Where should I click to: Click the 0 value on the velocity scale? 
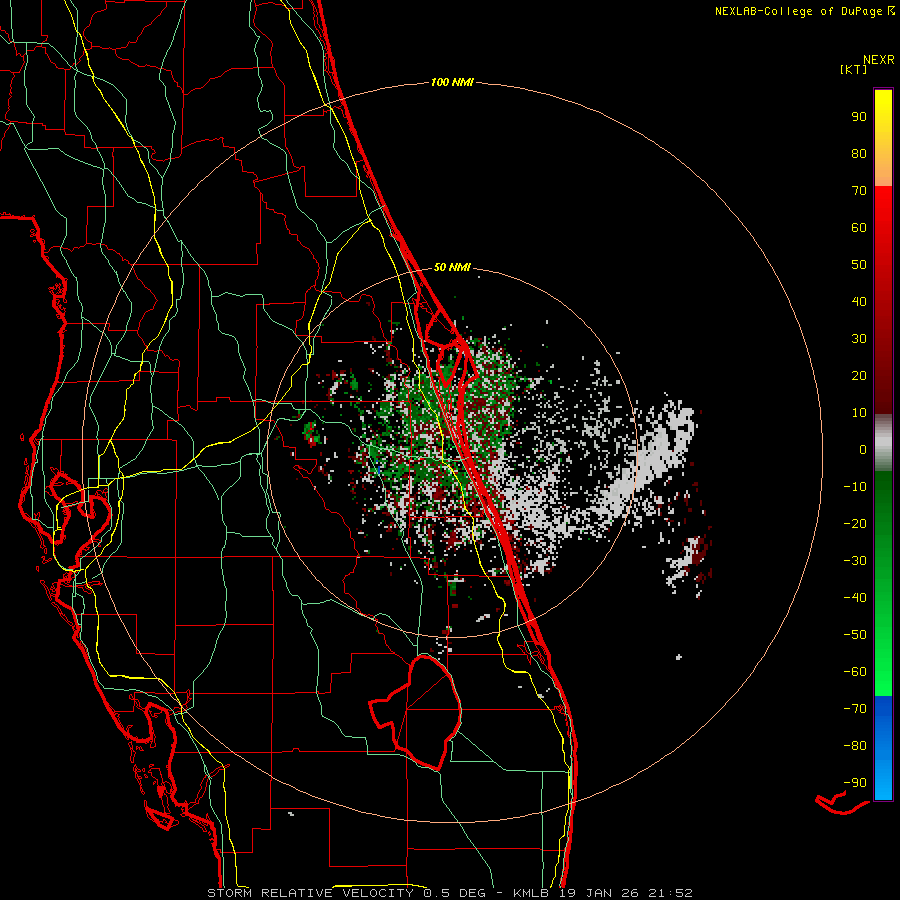coord(863,450)
